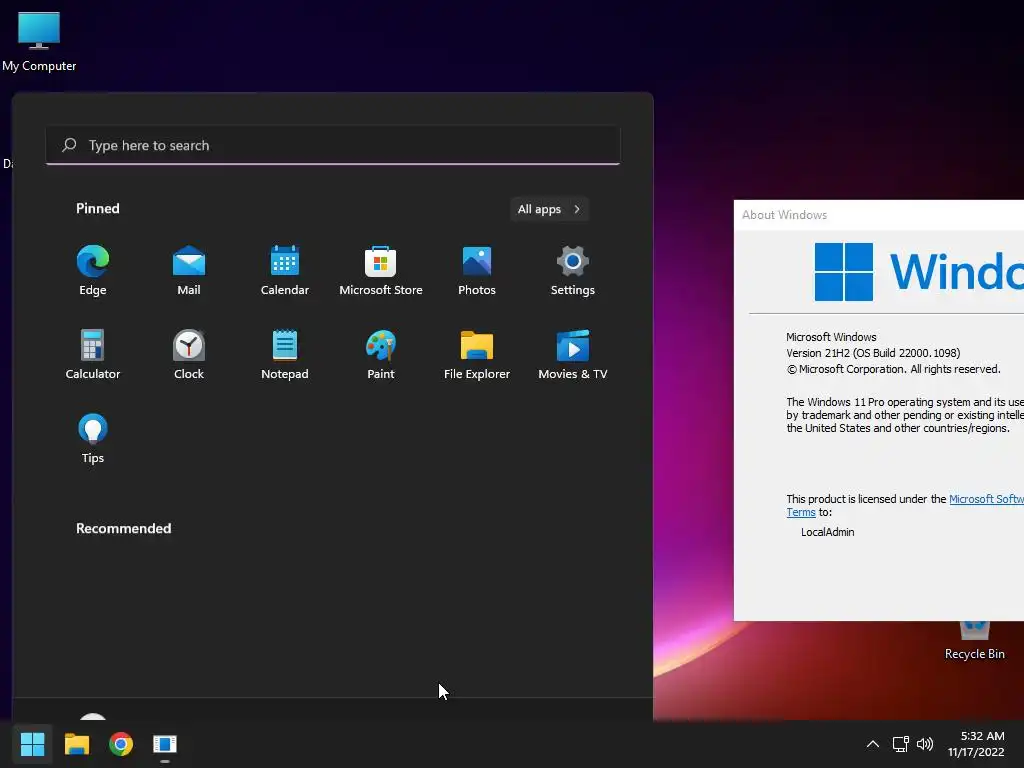Image resolution: width=1024 pixels, height=768 pixels.
Task: Switch to winver app on taskbar
Action: tap(165, 744)
